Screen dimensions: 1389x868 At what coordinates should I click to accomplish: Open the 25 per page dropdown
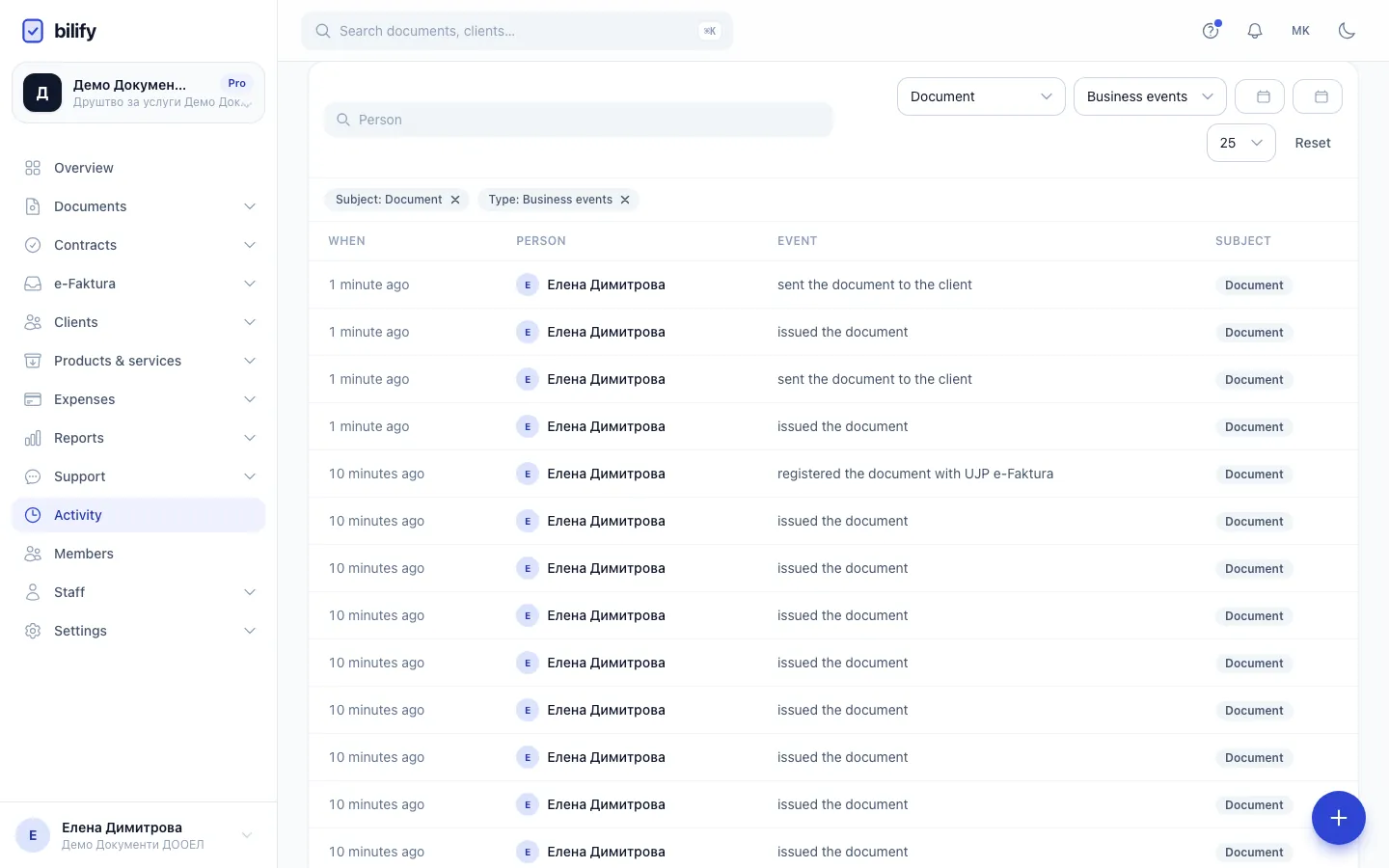[1241, 143]
